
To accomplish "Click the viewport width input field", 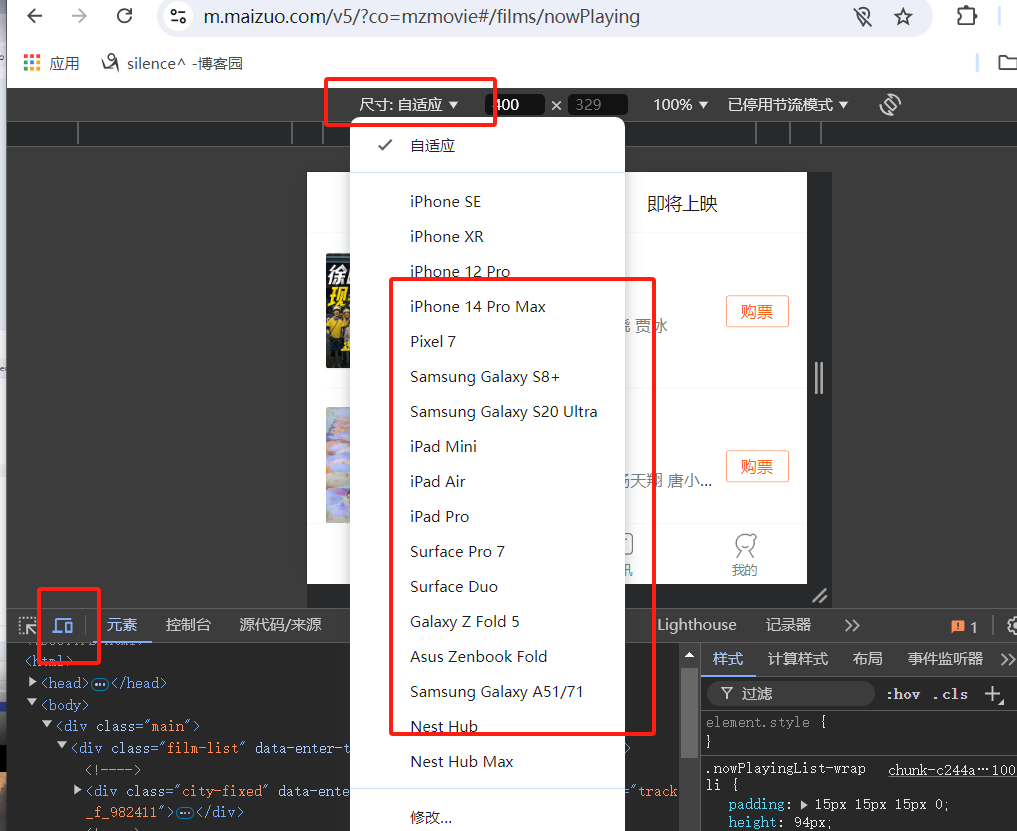I will click(515, 104).
